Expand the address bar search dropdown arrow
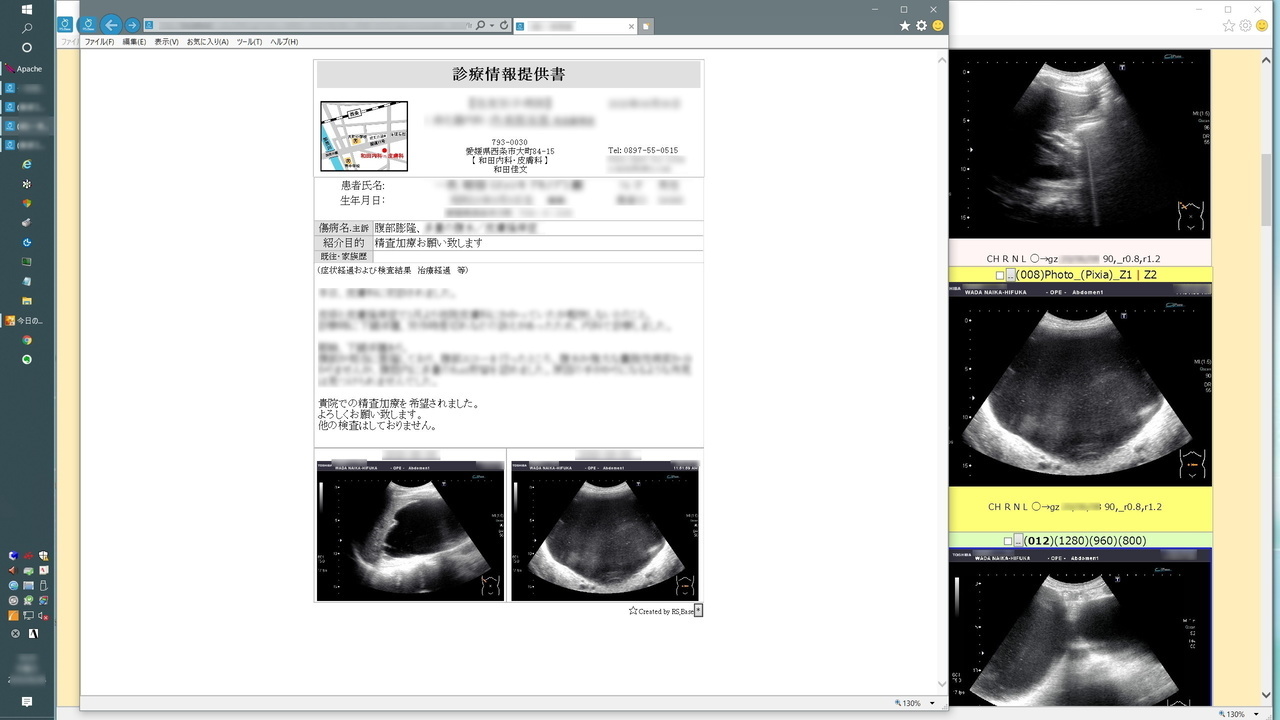 coord(491,25)
